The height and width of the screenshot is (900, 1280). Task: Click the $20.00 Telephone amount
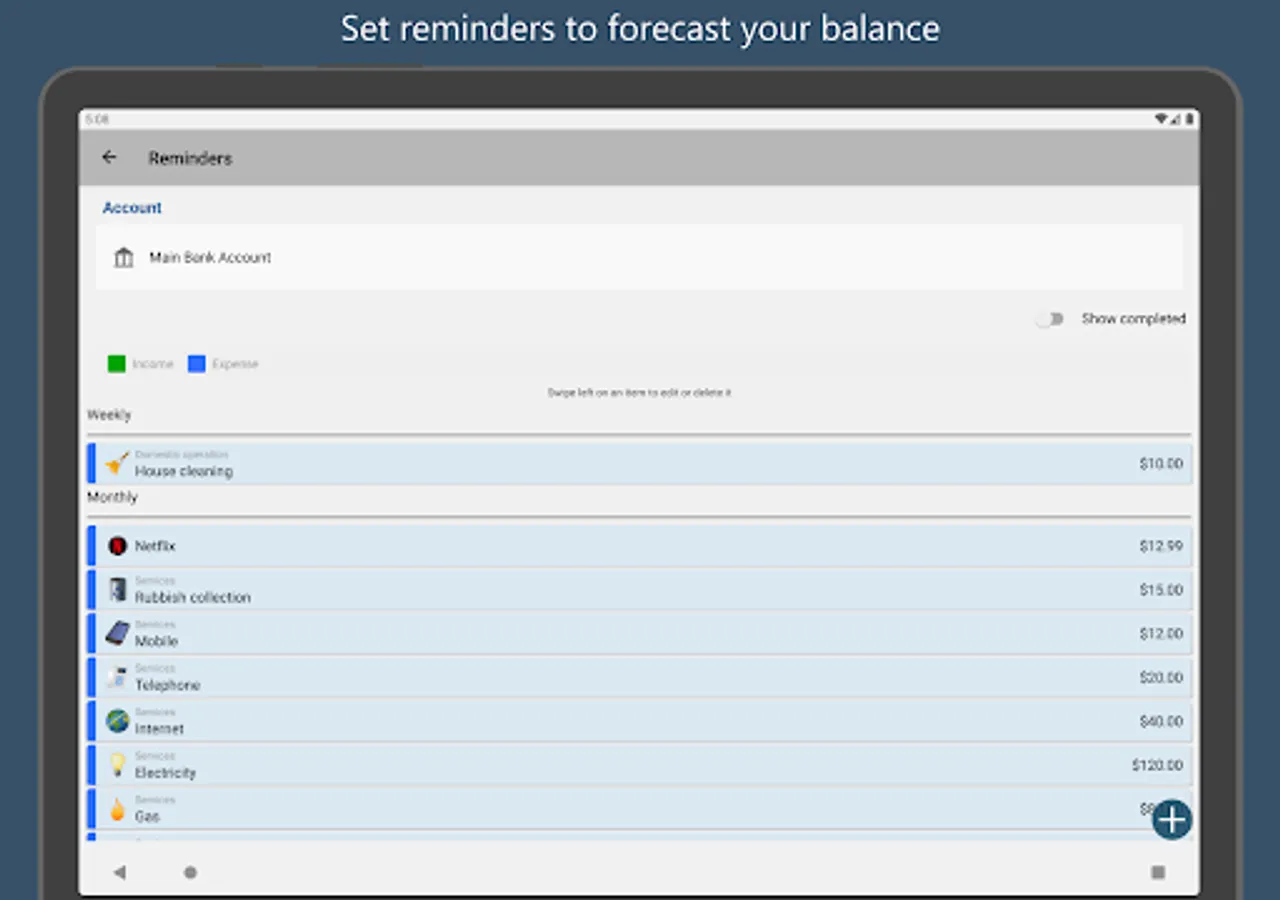pyautogui.click(x=1161, y=678)
